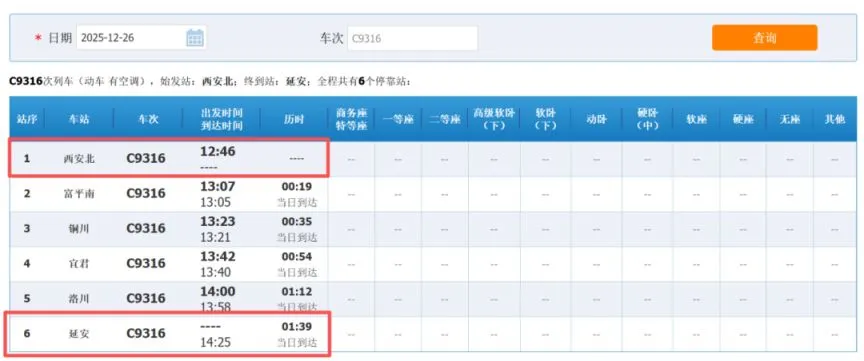Click duration 00:19 in 富平南 row
Screen dimensions: 864x361
[297, 187]
